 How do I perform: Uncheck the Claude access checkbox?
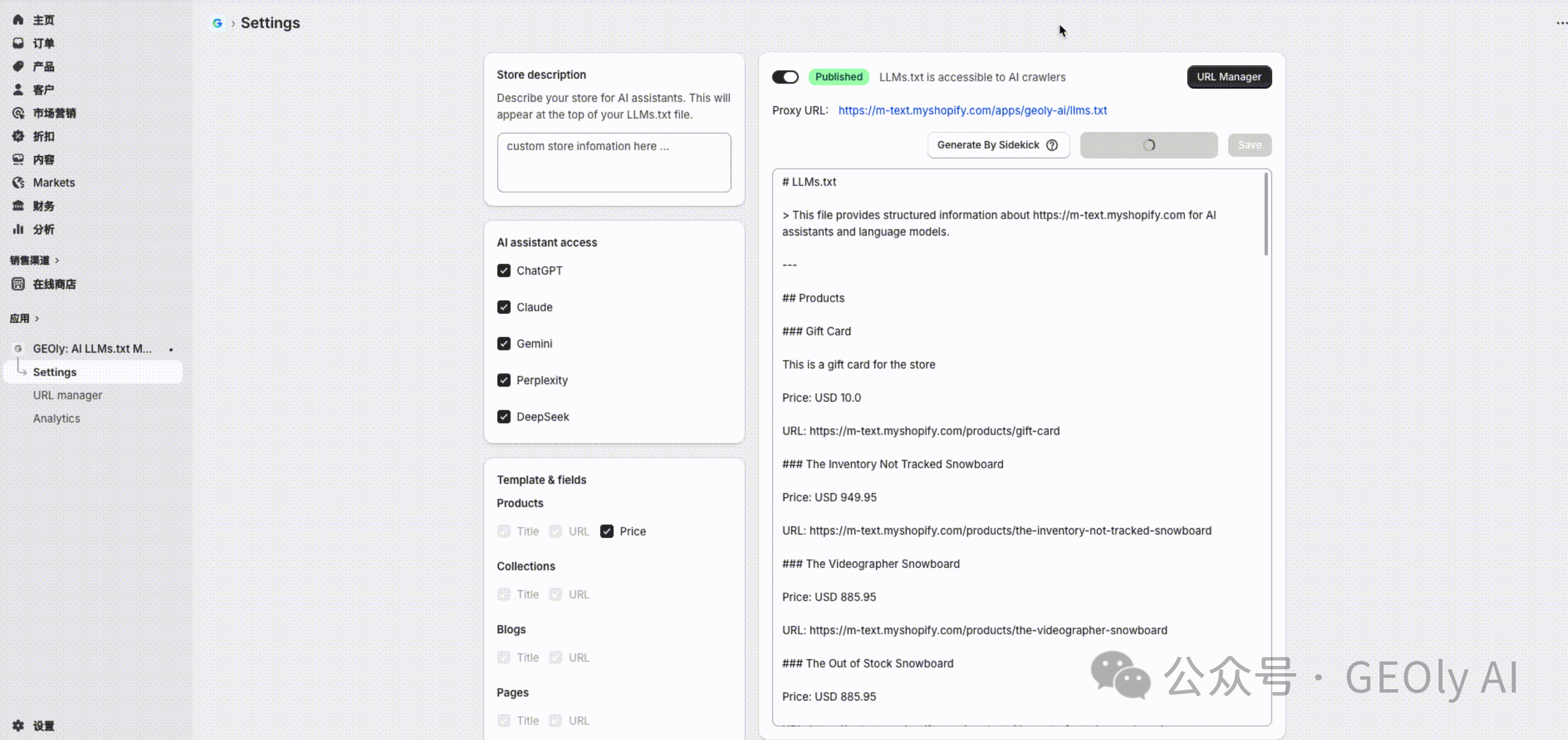pos(503,307)
